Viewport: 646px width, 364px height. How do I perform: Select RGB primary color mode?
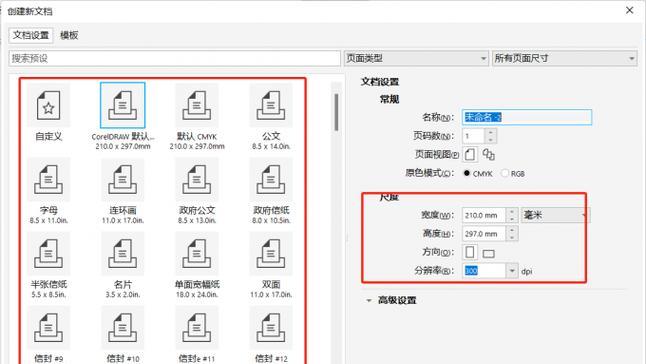(505, 173)
